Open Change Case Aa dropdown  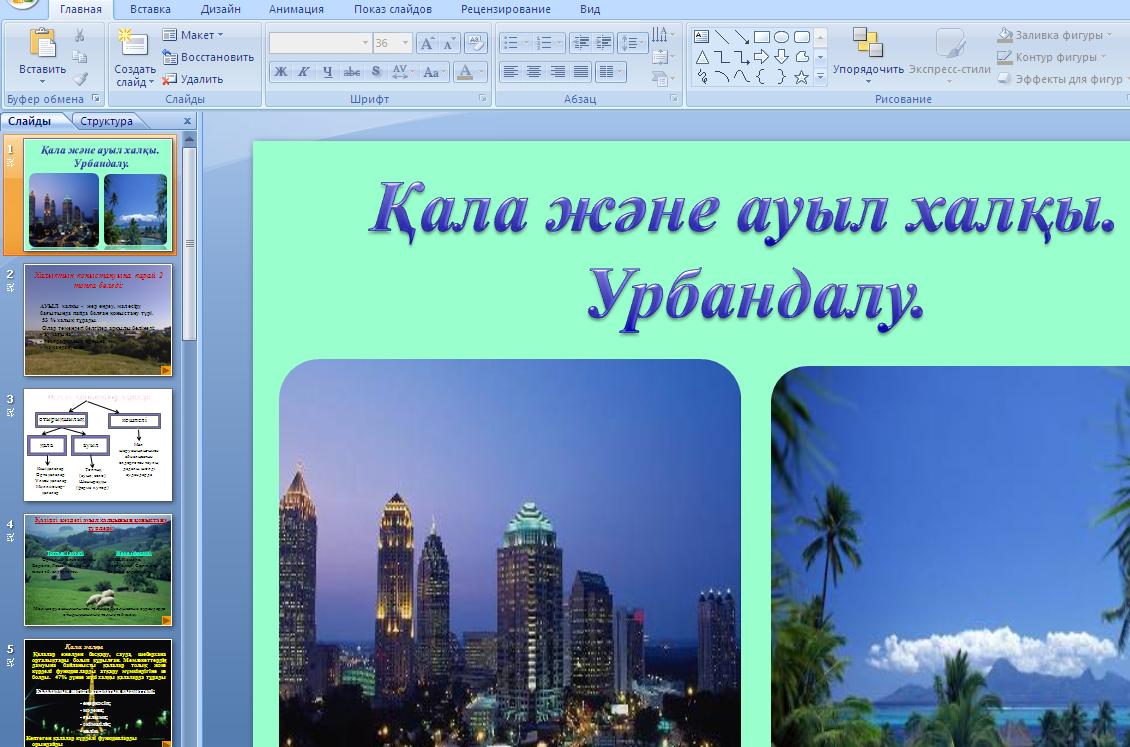click(434, 71)
